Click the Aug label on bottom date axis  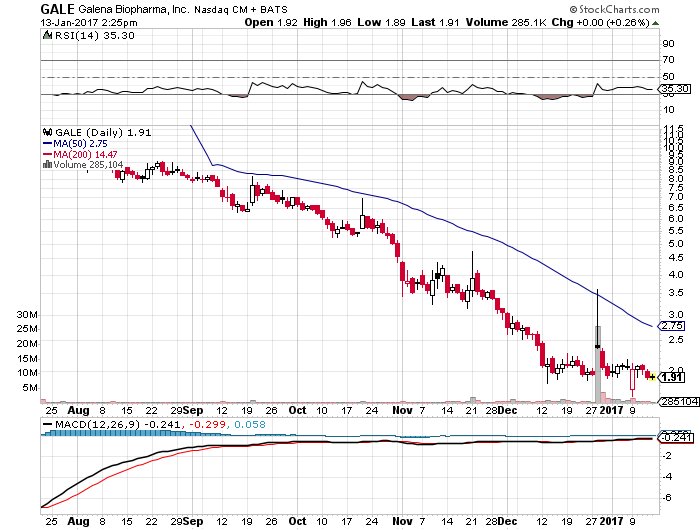coord(78,521)
